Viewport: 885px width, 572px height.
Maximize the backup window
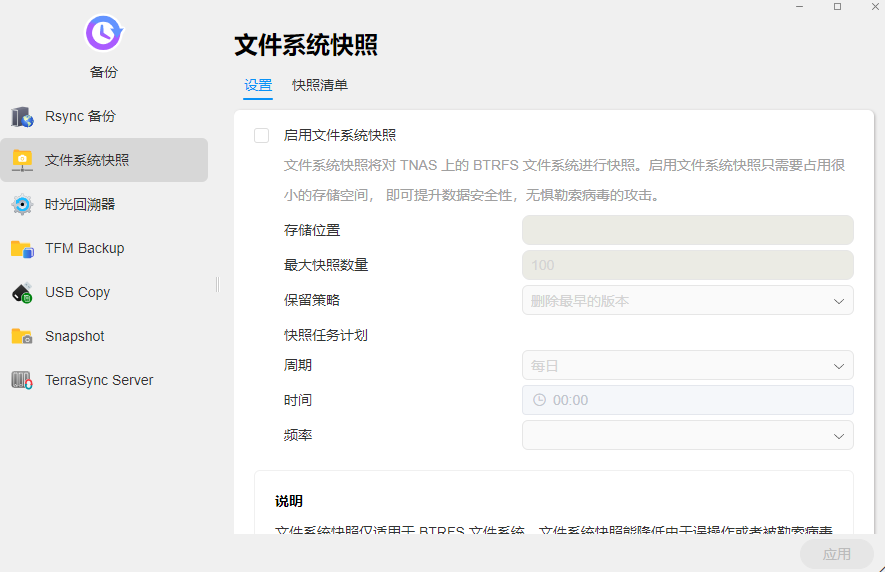pyautogui.click(x=838, y=7)
